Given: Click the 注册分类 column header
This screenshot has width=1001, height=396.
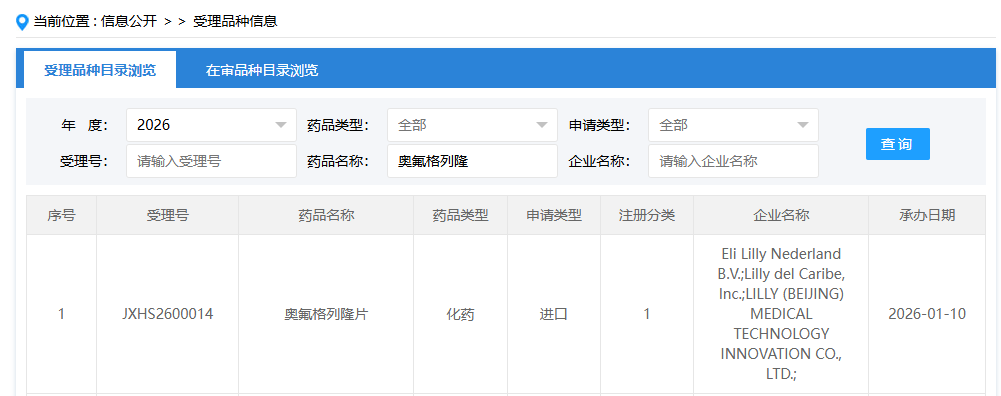Looking at the screenshot, I should [x=647, y=215].
